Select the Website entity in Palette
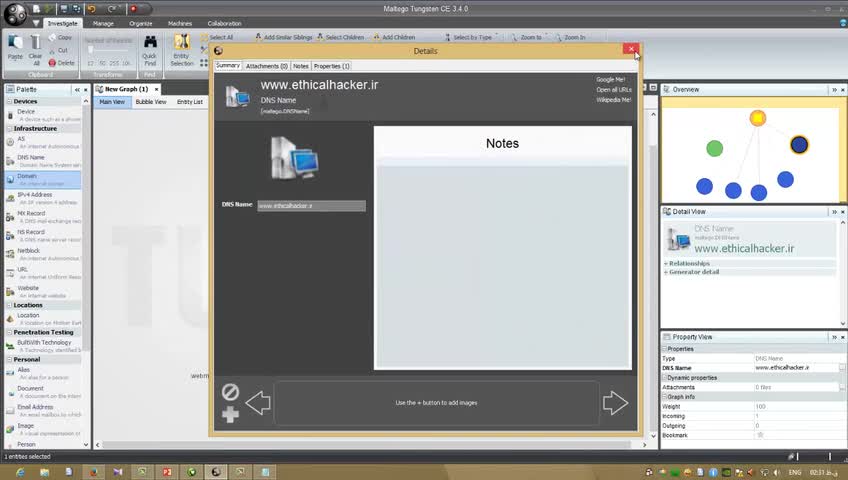This screenshot has height=480, width=848. point(43,291)
